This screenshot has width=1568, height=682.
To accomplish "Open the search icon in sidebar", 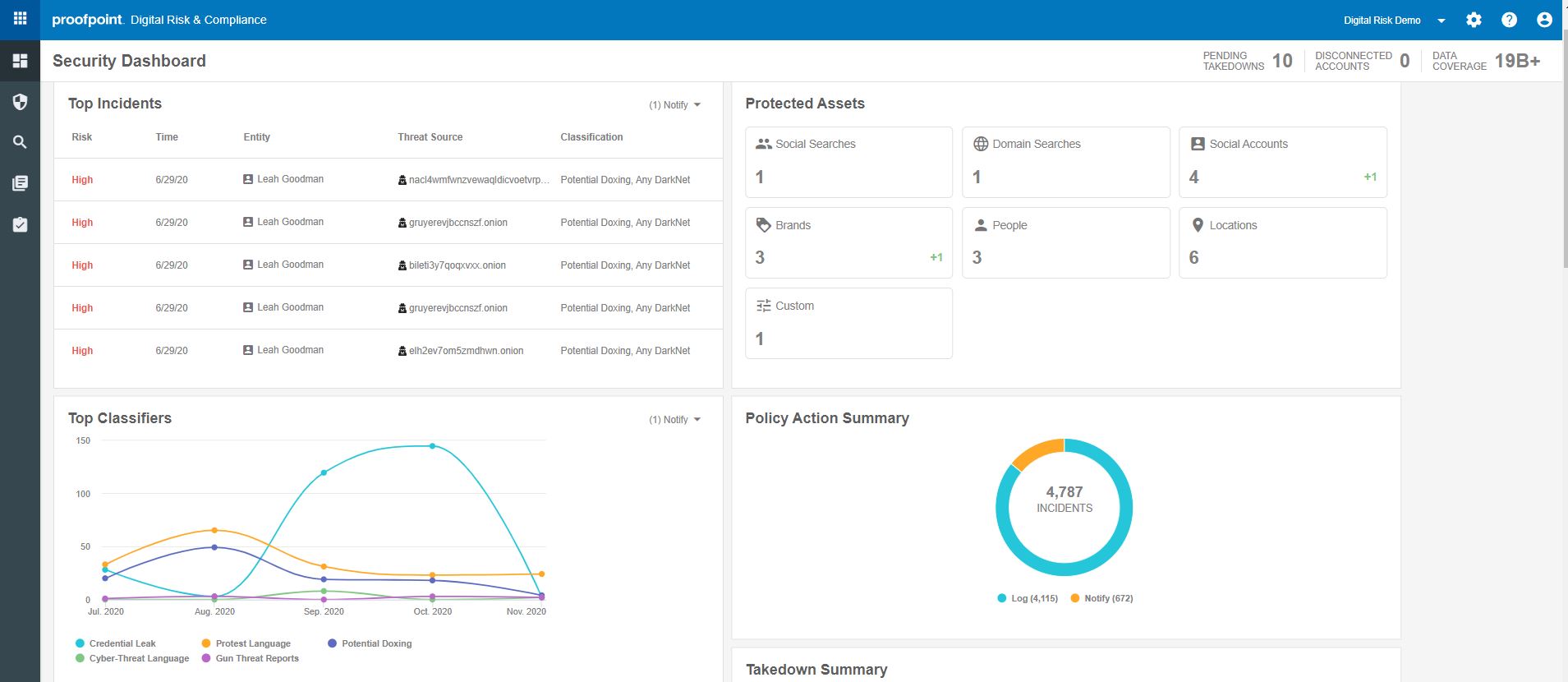I will click(x=20, y=142).
